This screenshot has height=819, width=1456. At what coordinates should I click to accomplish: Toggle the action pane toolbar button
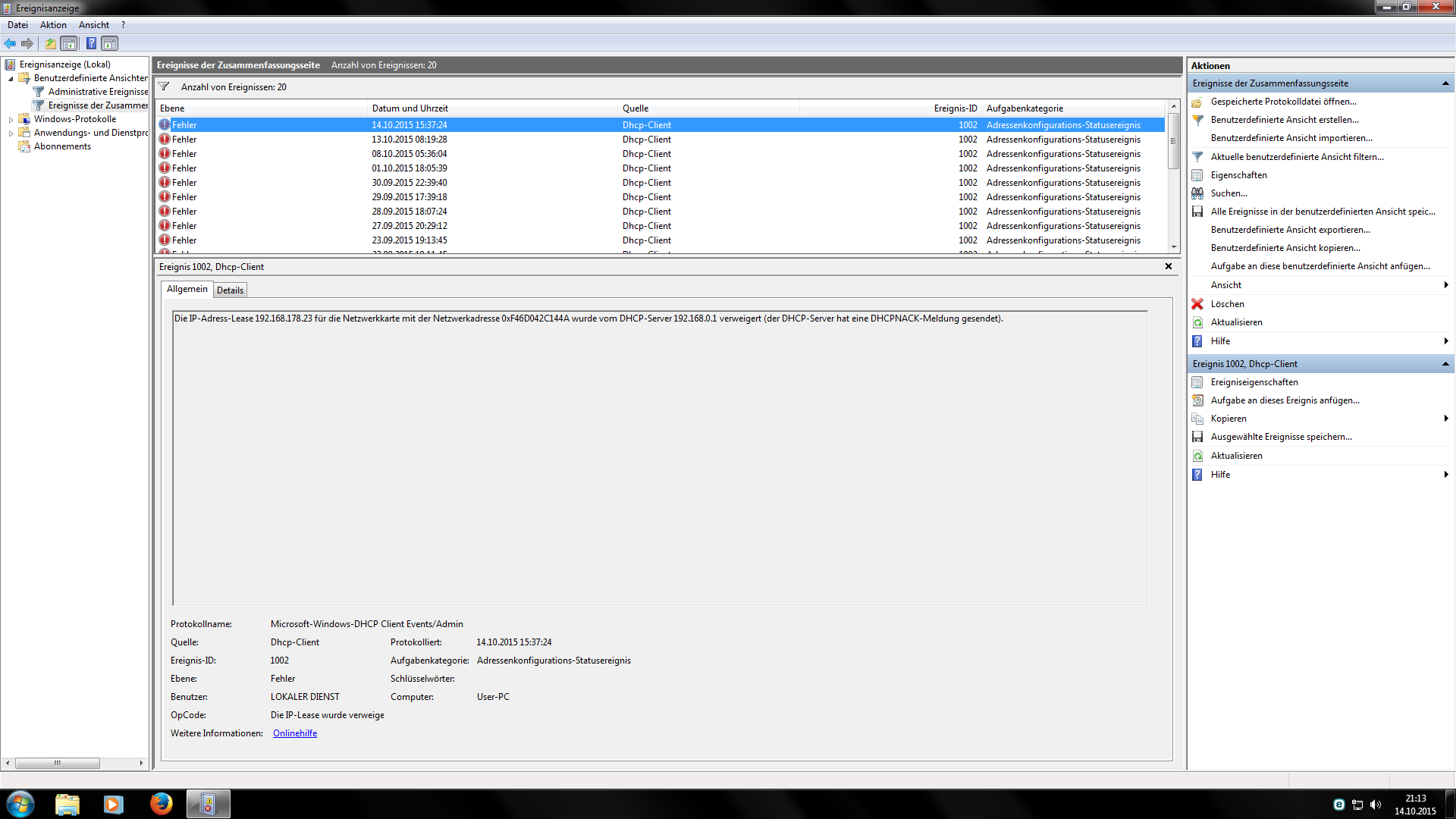click(x=110, y=43)
